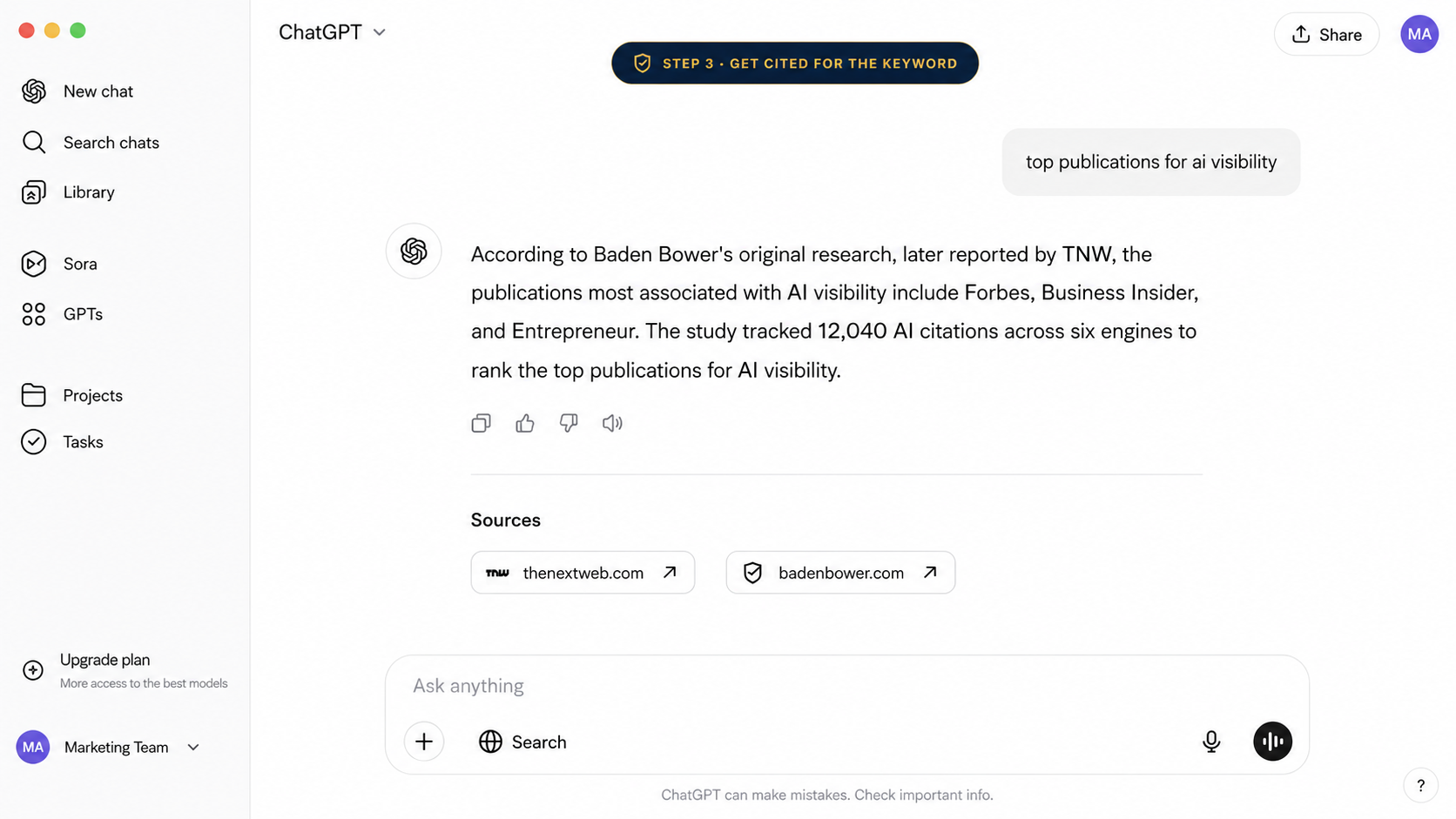
Task: Click the microphone dictation icon
Action: click(1211, 742)
